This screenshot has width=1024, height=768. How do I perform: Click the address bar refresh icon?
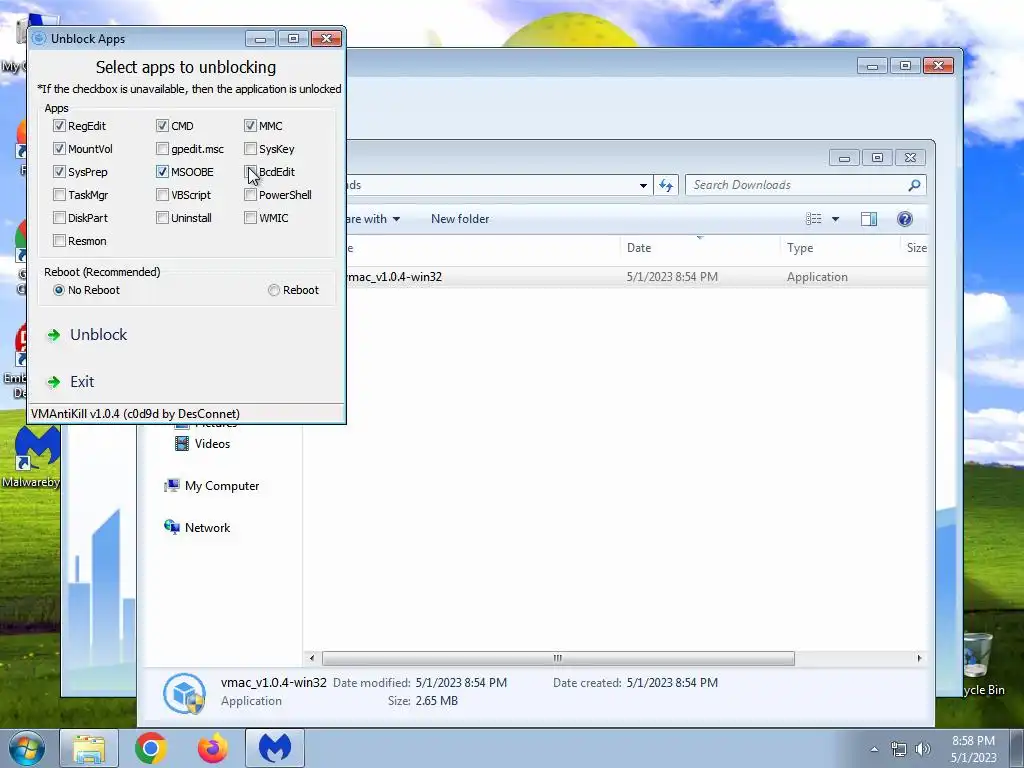tap(666, 185)
